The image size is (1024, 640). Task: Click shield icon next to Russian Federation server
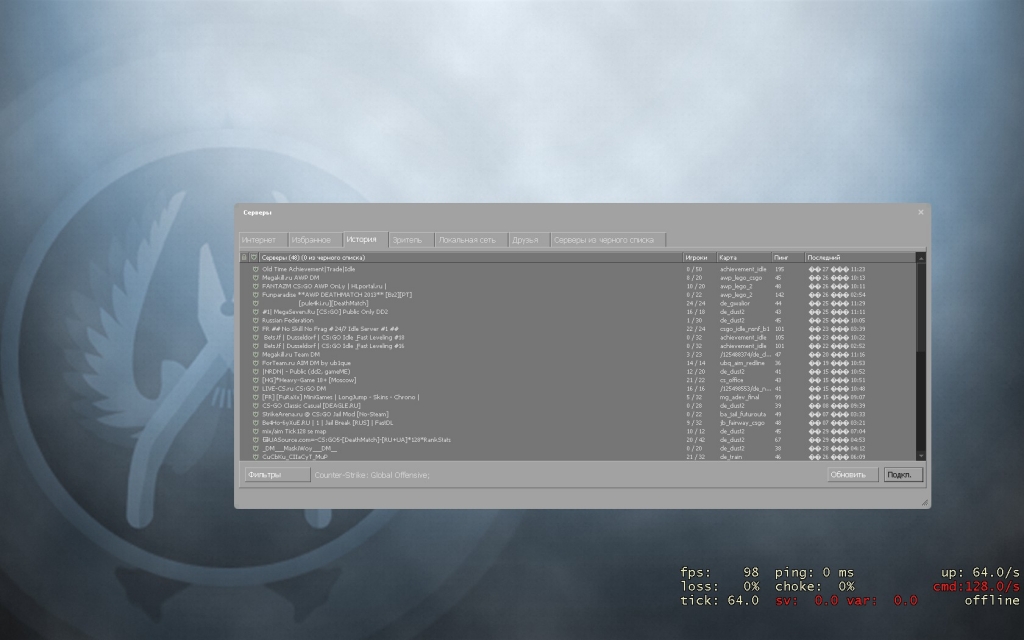[255, 320]
